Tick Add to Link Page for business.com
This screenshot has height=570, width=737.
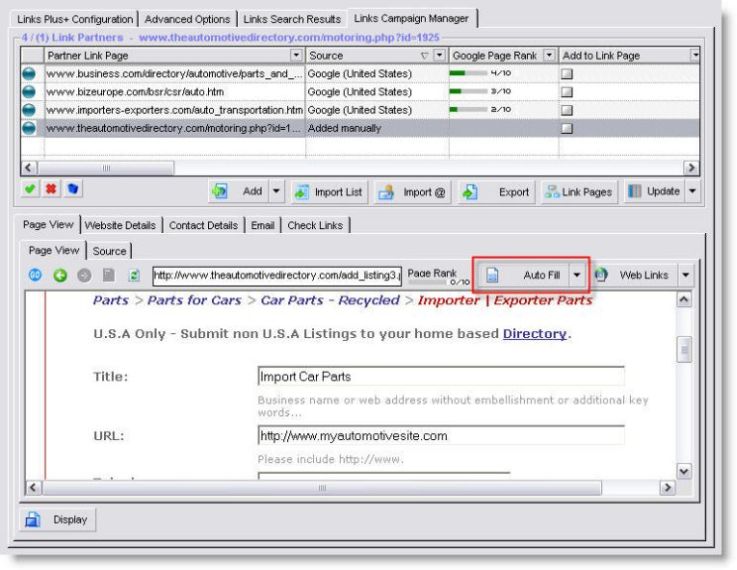click(567, 74)
